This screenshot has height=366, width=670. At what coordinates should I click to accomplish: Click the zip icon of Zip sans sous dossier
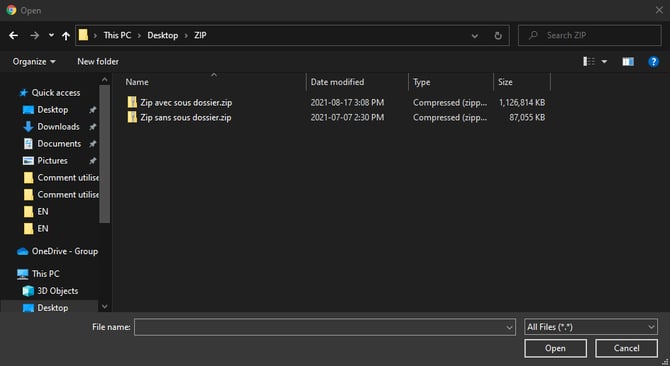(x=132, y=117)
